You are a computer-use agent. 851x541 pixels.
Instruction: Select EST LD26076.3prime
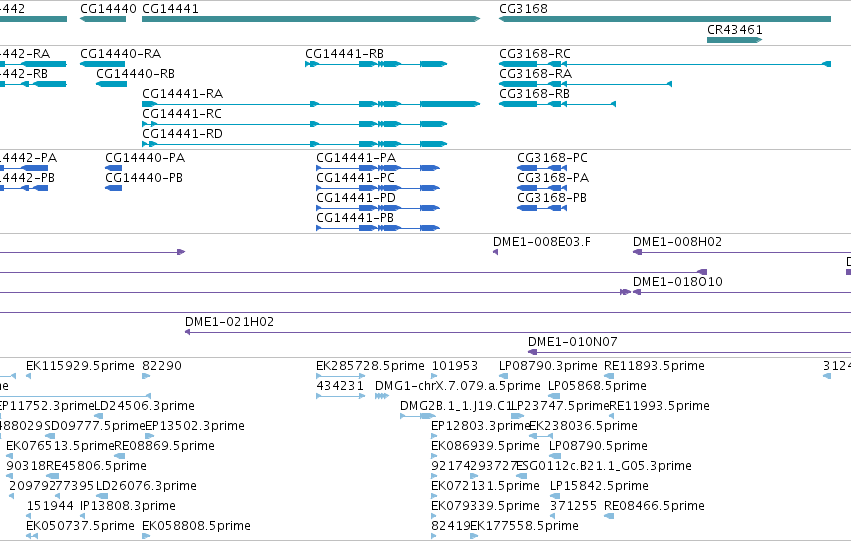pos(102,496)
